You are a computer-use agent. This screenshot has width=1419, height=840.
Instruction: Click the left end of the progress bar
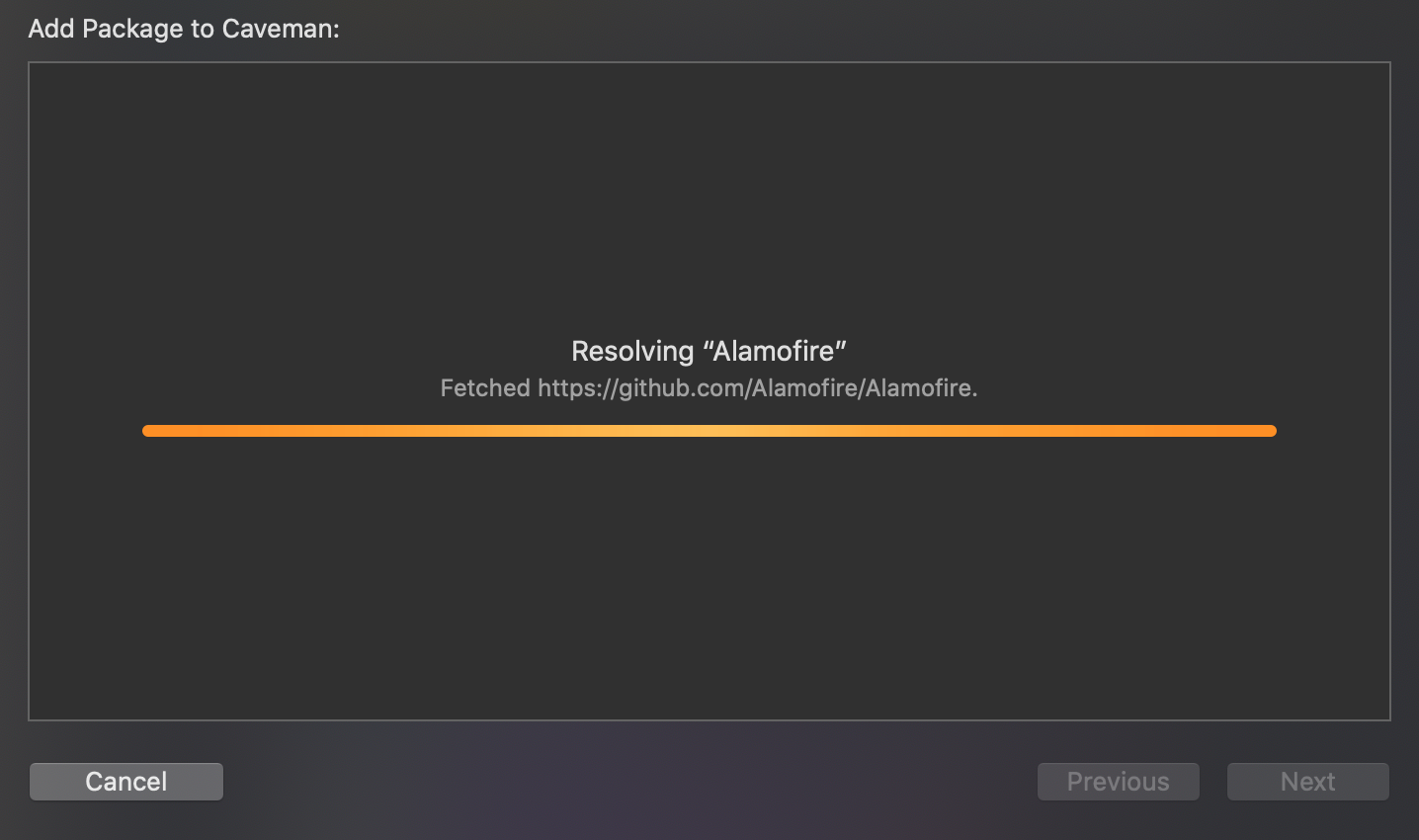[148, 431]
